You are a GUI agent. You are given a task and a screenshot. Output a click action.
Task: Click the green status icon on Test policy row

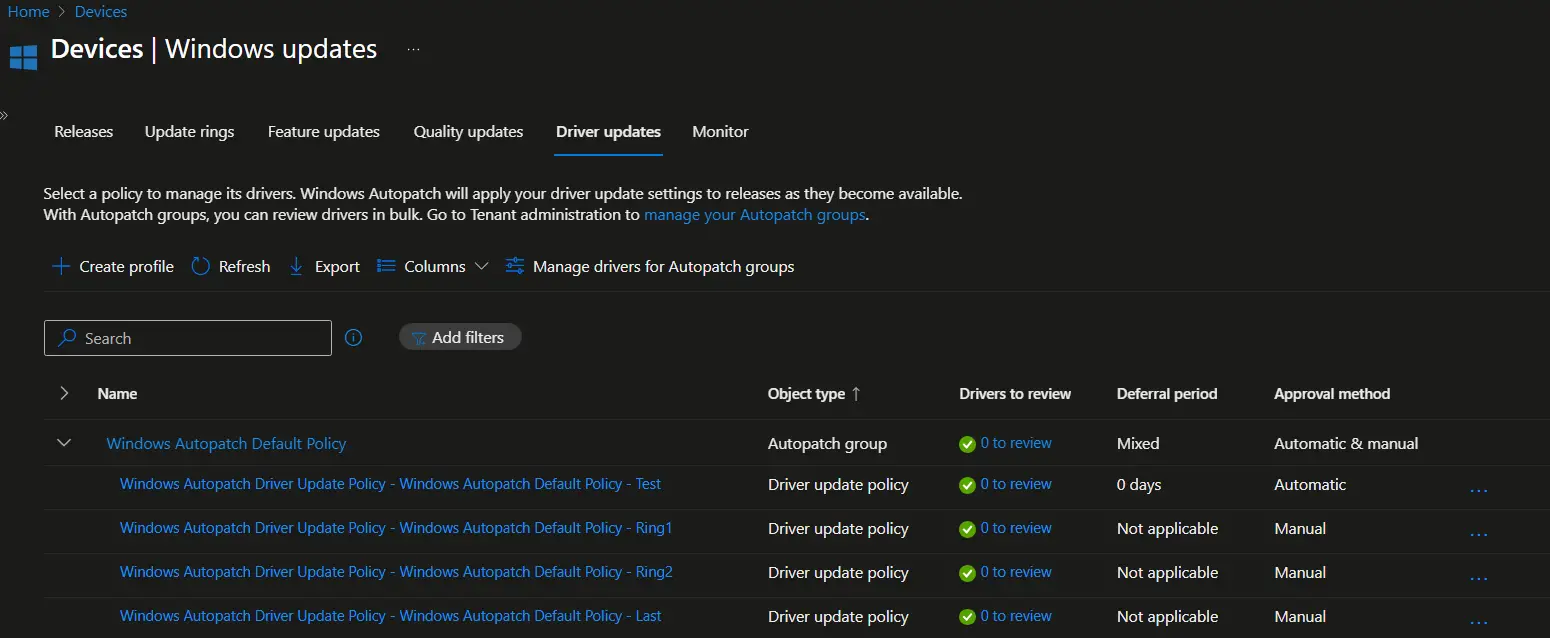click(x=967, y=485)
